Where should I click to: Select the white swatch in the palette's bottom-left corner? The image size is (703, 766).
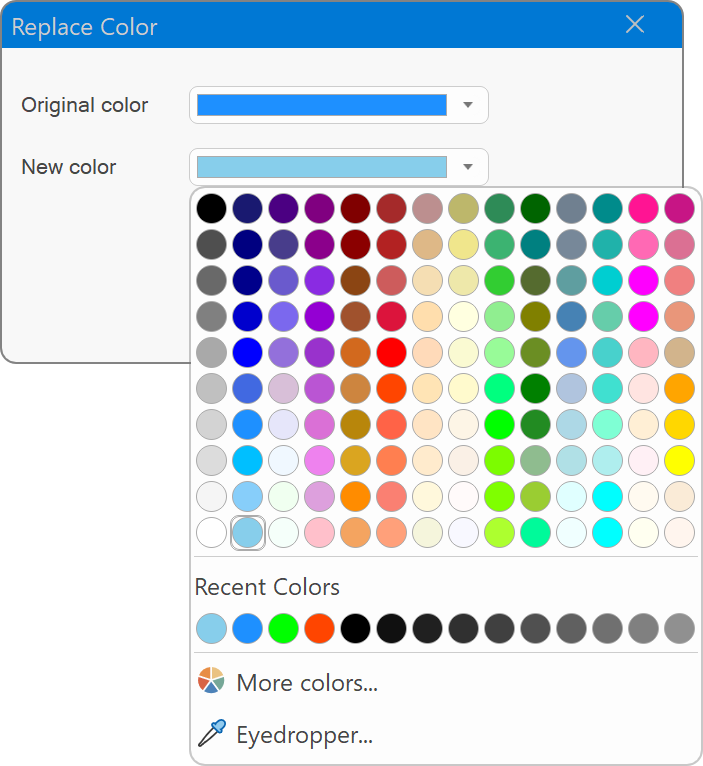click(211, 532)
